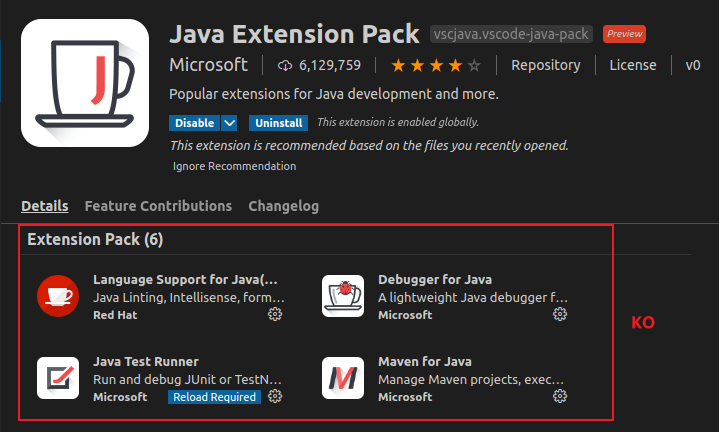Screen dimensions: 719x432
Task: Click the 'Run and debug JUnit' description
Action: pos(187,380)
